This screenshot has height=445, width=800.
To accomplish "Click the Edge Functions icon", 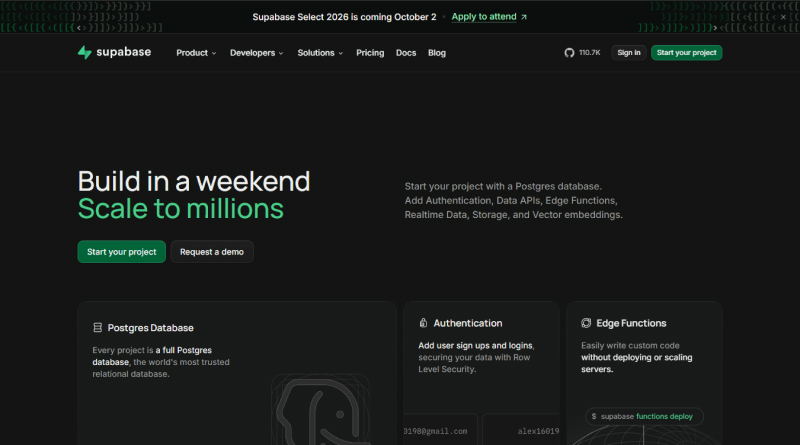I will pos(586,323).
